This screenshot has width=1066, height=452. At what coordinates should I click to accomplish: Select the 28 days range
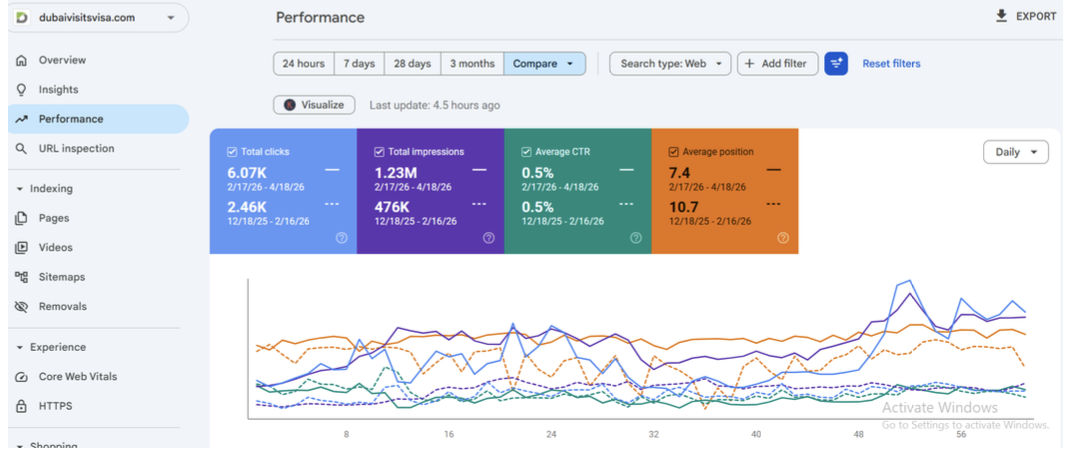pos(413,64)
